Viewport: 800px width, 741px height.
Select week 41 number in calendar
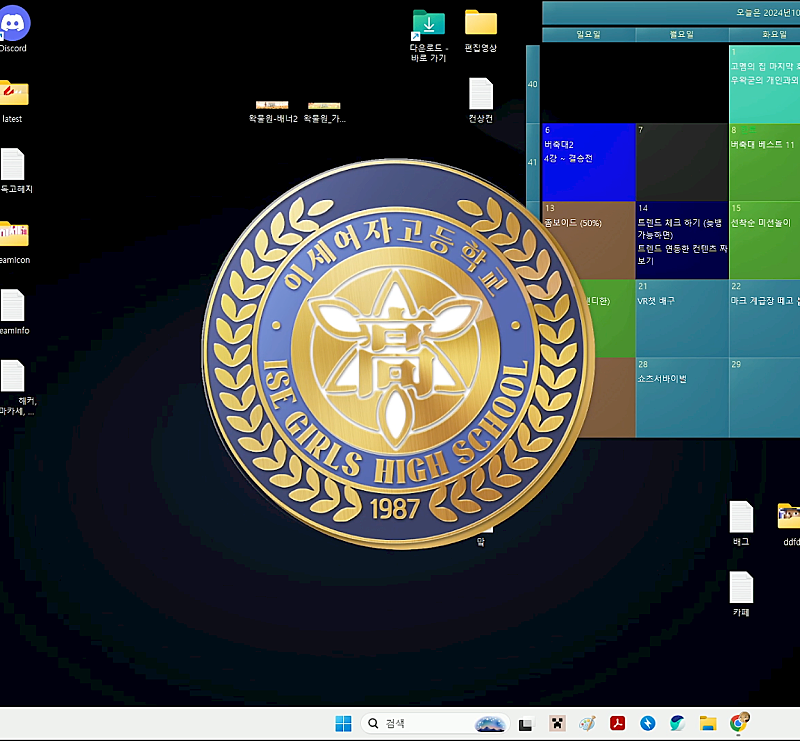coord(533,162)
